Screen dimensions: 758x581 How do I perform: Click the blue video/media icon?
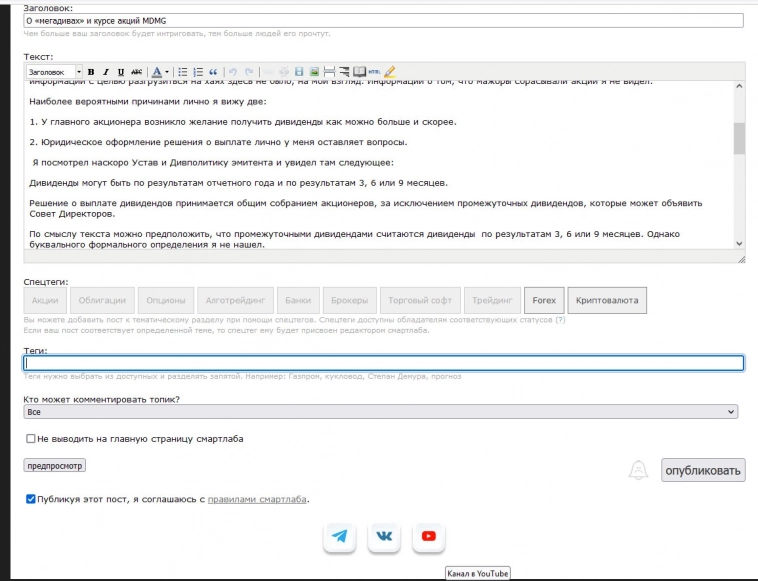[x=299, y=72]
